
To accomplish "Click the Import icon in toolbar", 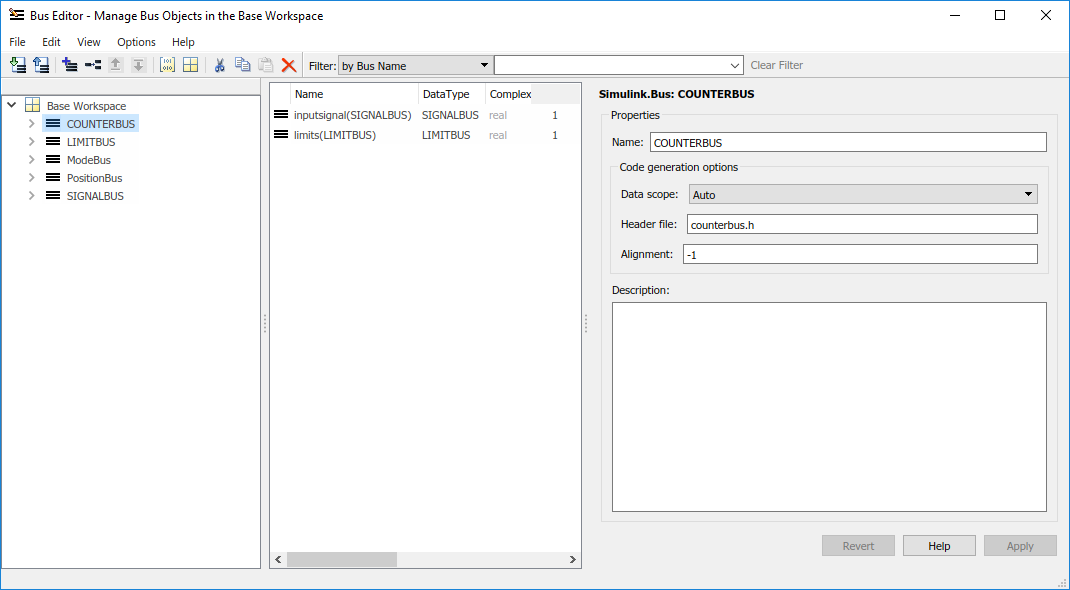I will coord(18,65).
